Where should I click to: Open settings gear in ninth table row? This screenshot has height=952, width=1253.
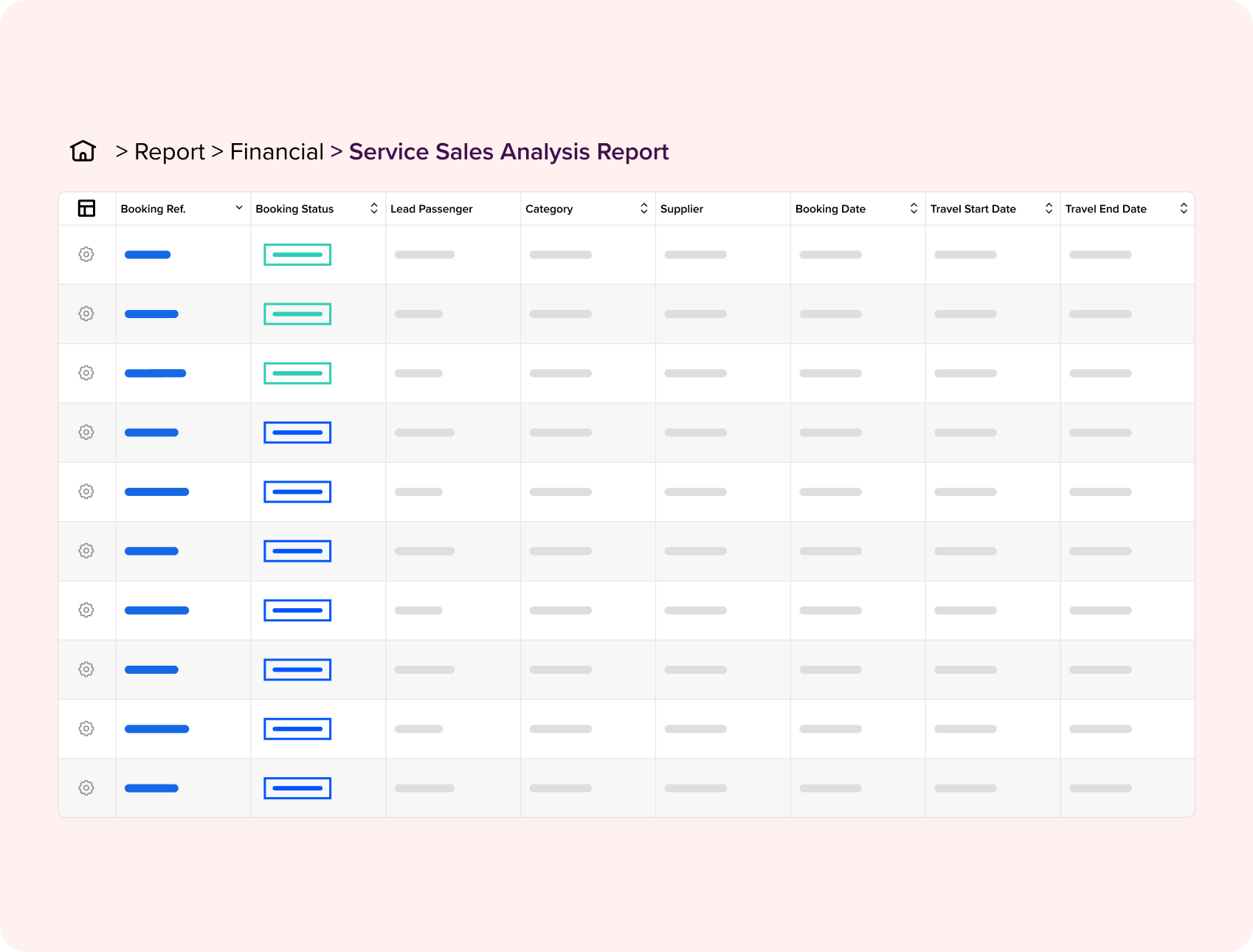(x=86, y=728)
